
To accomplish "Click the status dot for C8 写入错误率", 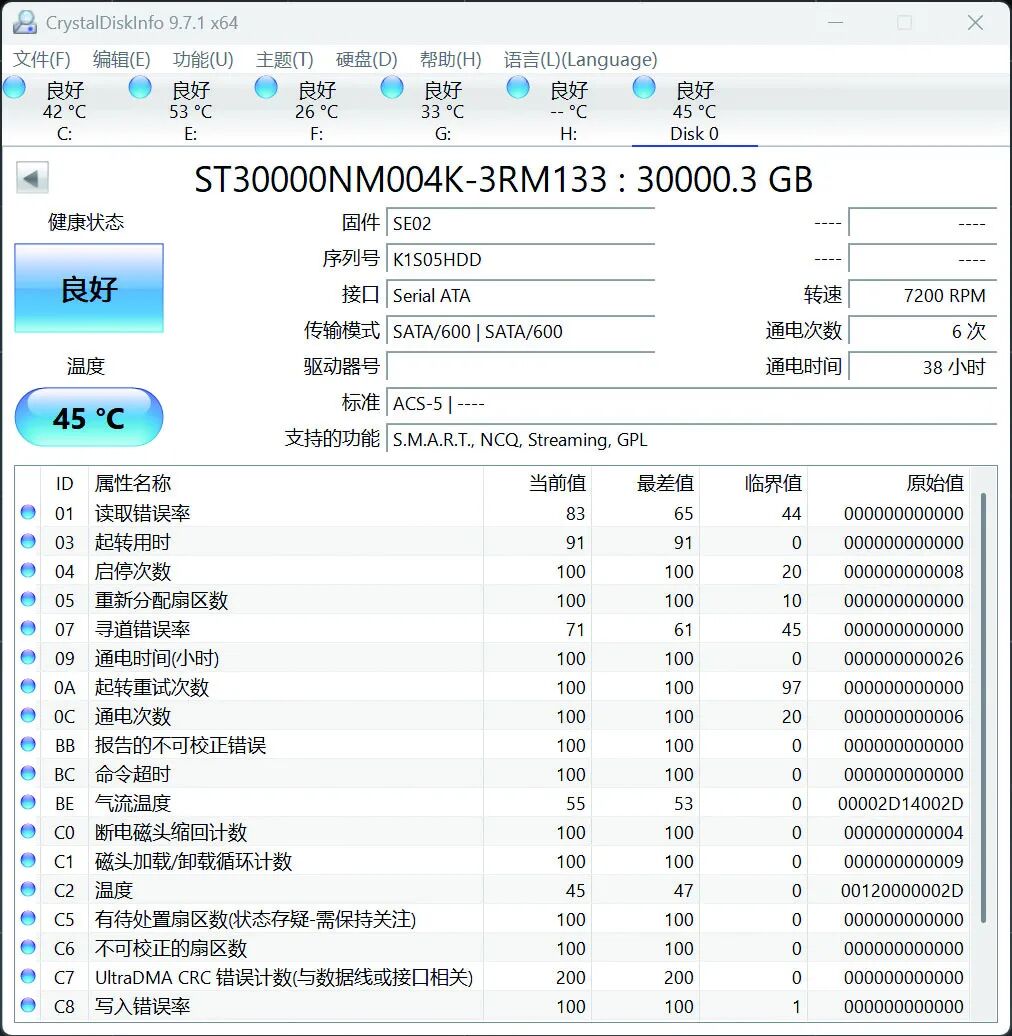I will [28, 1006].
